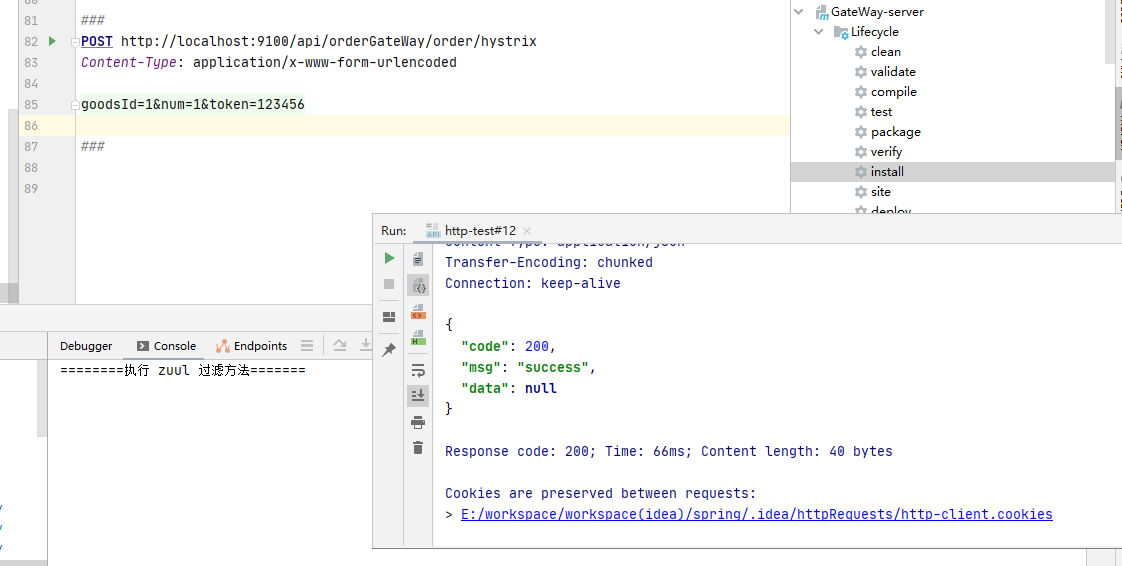Collapse the Lifecycle tree node
The width and height of the screenshot is (1122, 566).
tap(819, 32)
